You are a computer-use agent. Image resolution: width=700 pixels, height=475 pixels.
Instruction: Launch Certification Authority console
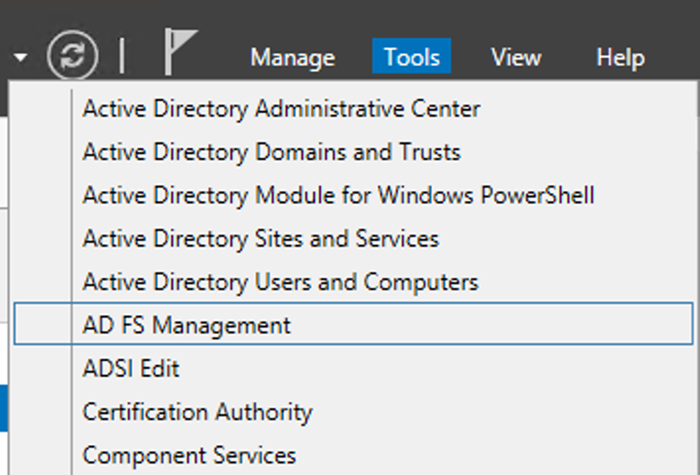(x=197, y=412)
